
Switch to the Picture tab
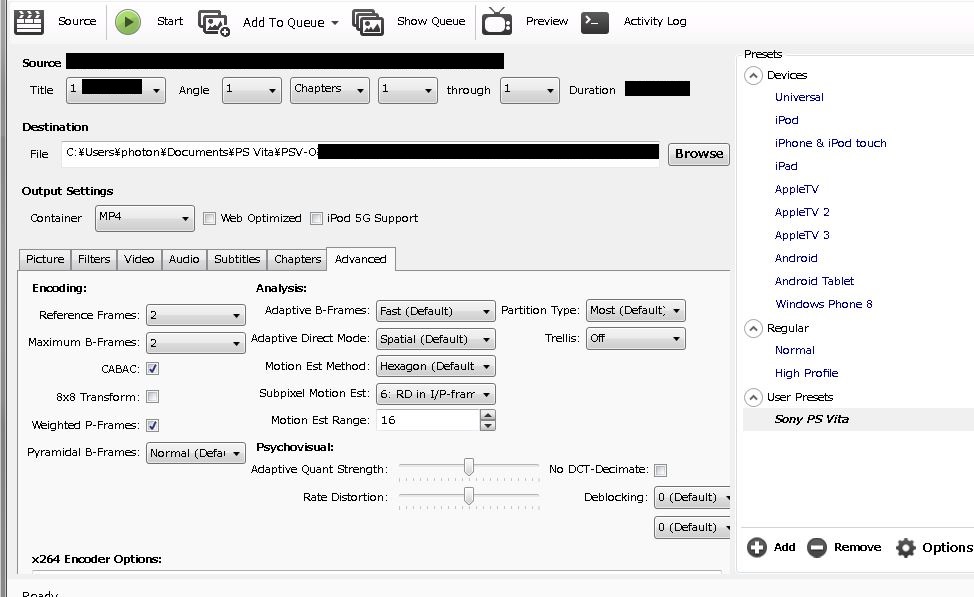click(45, 260)
